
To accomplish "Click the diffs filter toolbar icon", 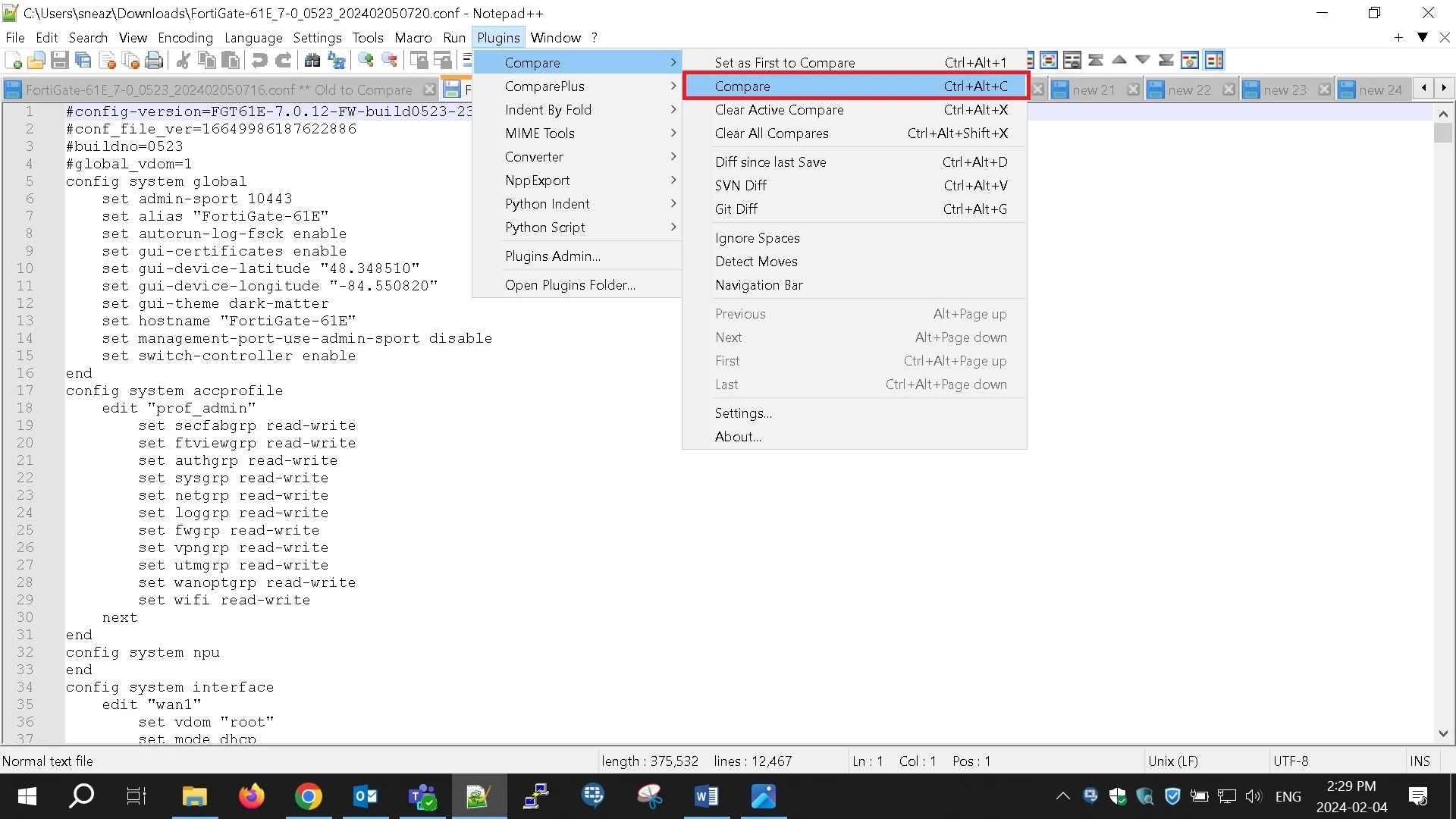I will (x=1191, y=61).
